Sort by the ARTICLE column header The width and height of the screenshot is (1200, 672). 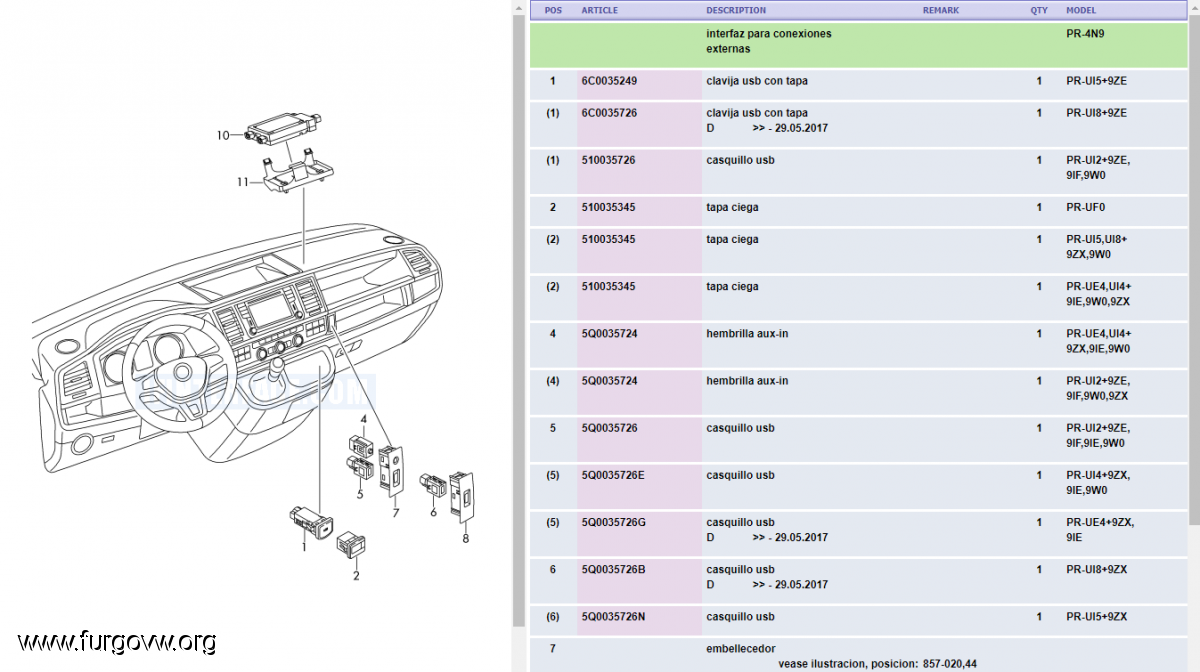point(600,10)
